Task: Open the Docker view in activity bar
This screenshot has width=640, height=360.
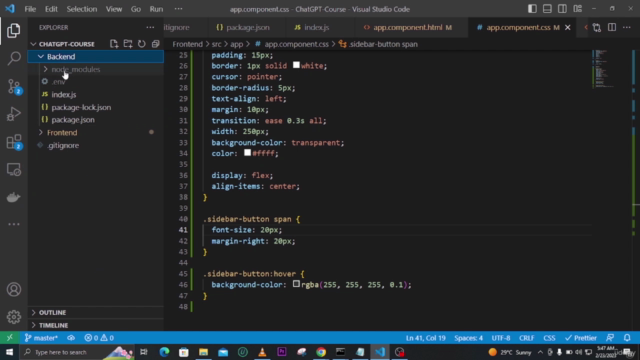Action: (14, 197)
